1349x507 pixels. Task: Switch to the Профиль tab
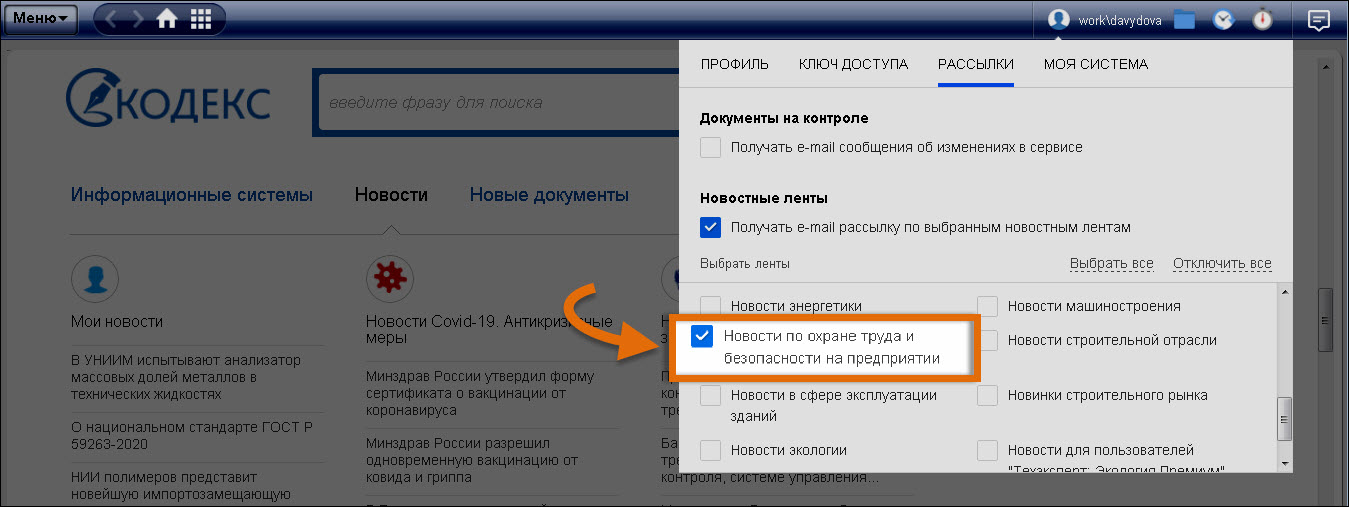click(734, 64)
